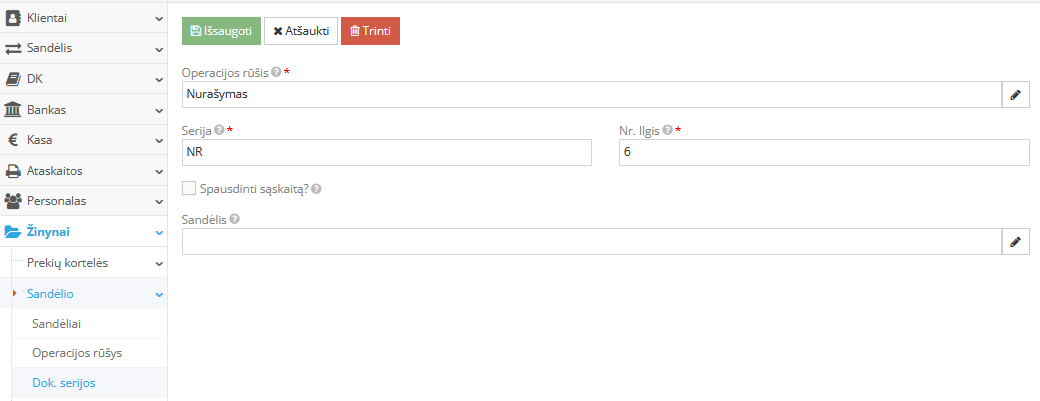Open the Sandėliai submenu item

(x=57, y=324)
